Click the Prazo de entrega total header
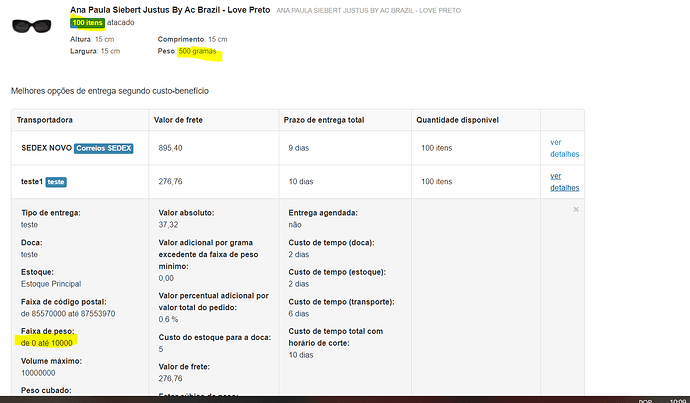This screenshot has height=403, width=690. pyautogui.click(x=324, y=120)
